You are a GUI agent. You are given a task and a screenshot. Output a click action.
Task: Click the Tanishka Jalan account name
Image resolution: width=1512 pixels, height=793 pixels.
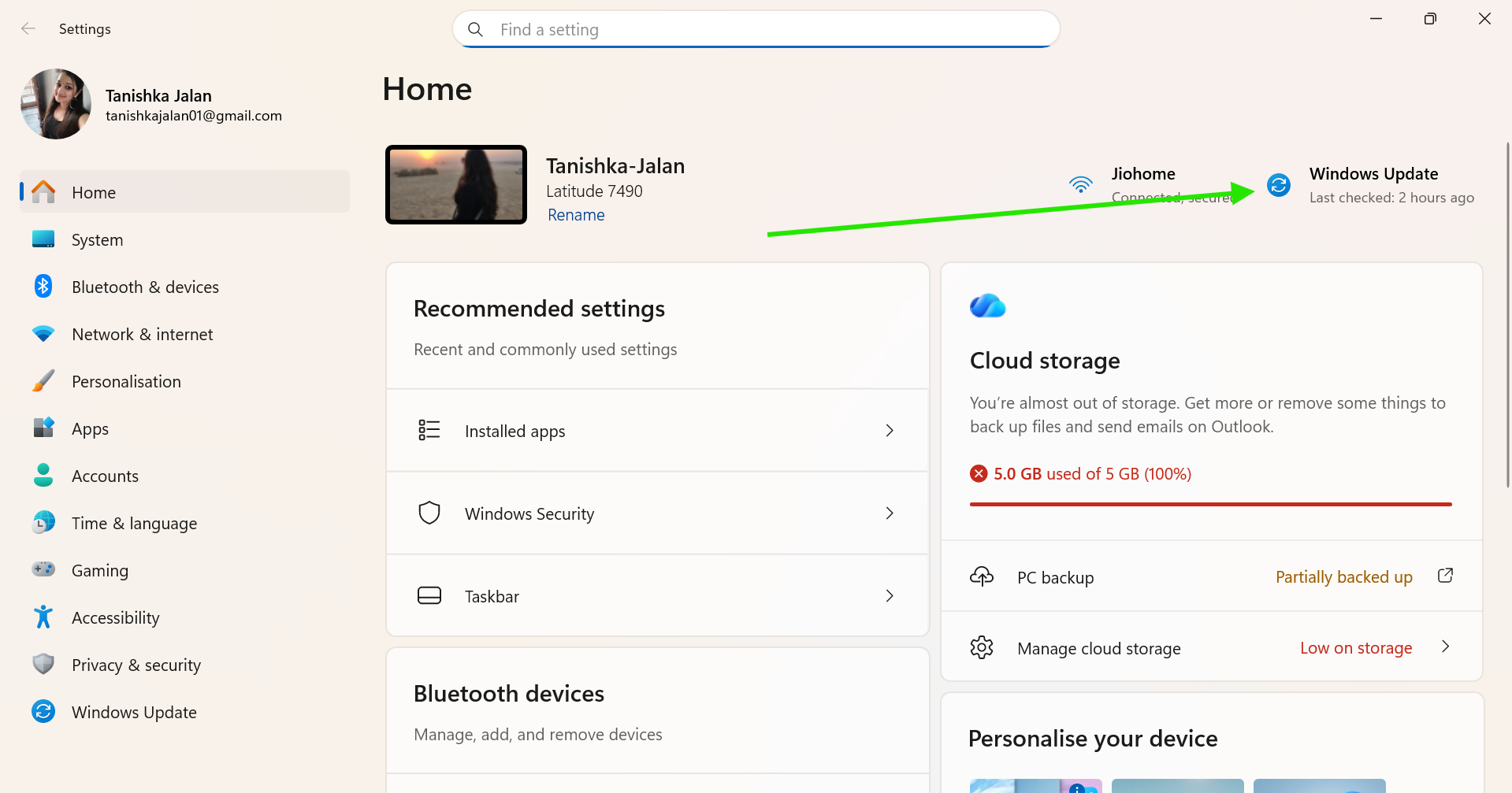point(158,95)
